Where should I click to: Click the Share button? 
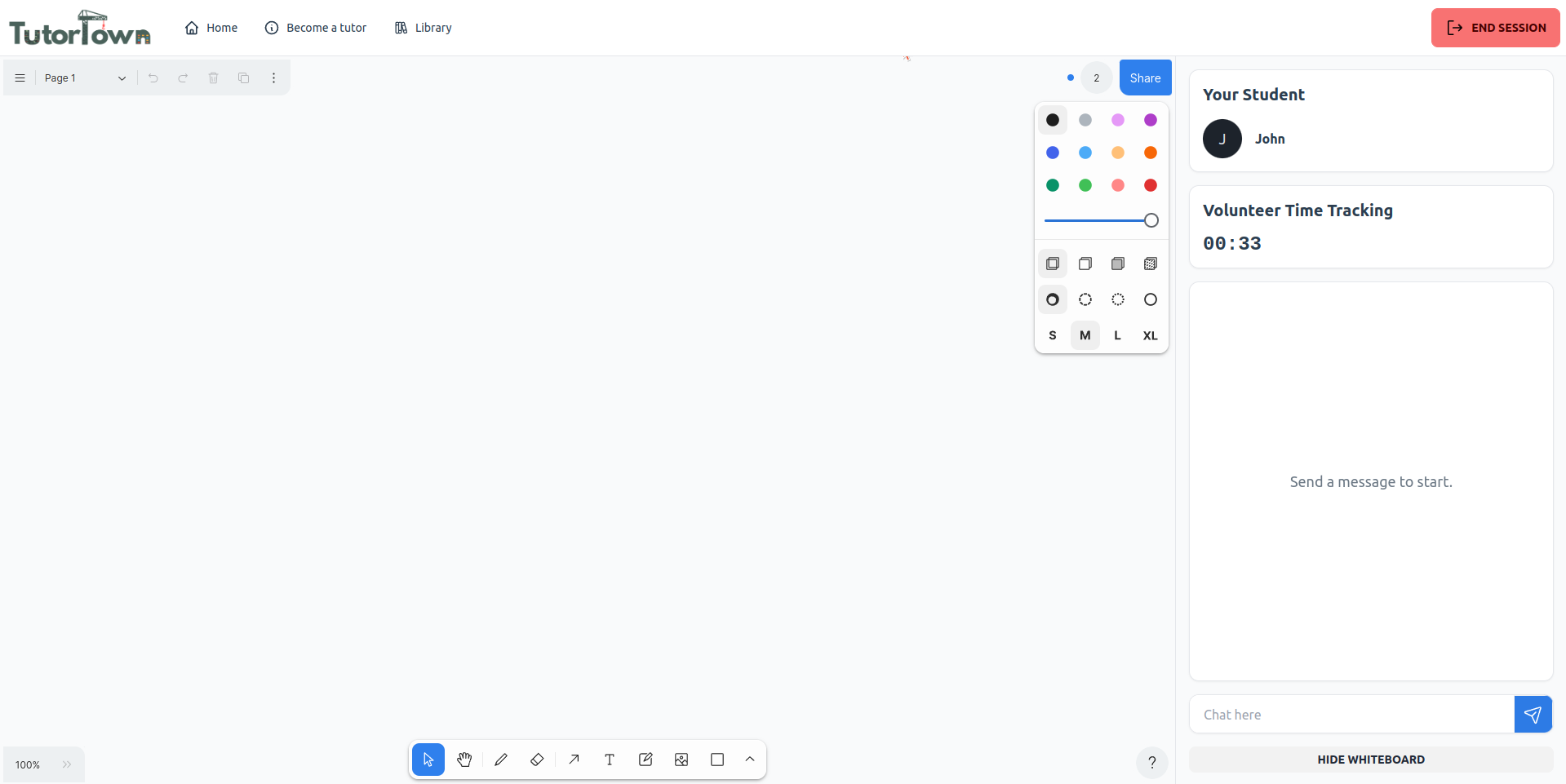click(x=1145, y=78)
